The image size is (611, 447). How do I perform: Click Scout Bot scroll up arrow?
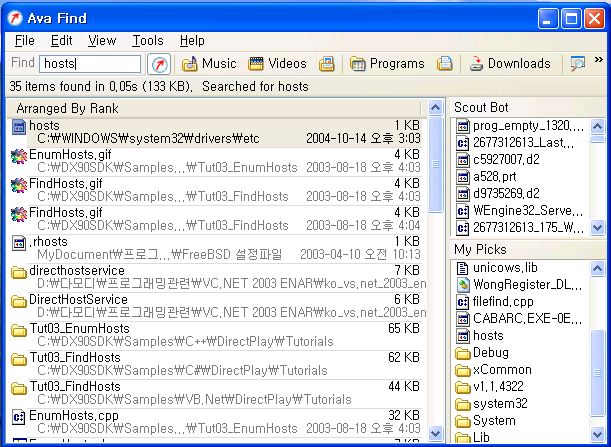[x=598, y=126]
